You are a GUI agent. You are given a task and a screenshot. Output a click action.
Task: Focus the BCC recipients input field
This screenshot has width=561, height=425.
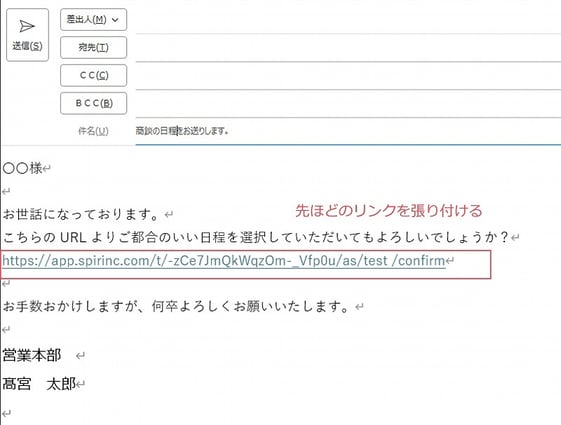pos(348,104)
